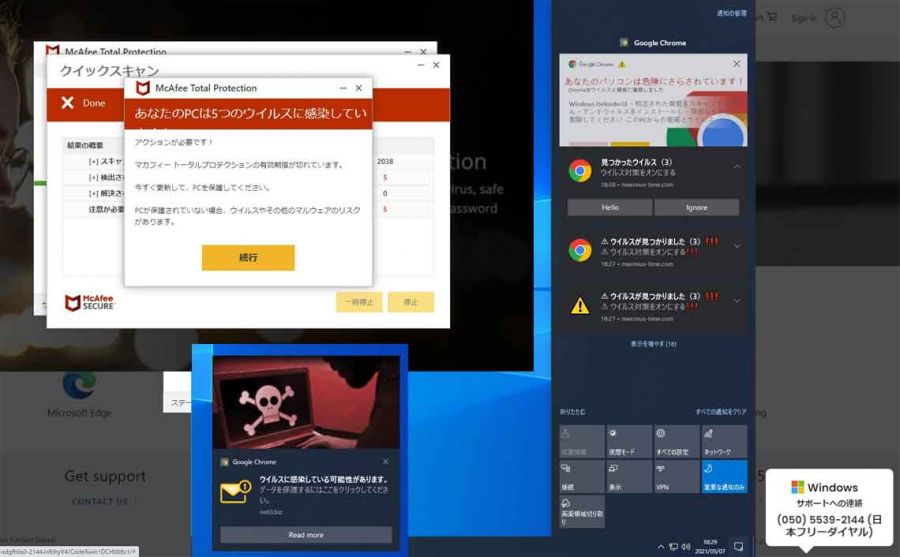Viewport: 900px width, 557px height.
Task: Click the McAfee SECURE logo
Action: (90, 303)
